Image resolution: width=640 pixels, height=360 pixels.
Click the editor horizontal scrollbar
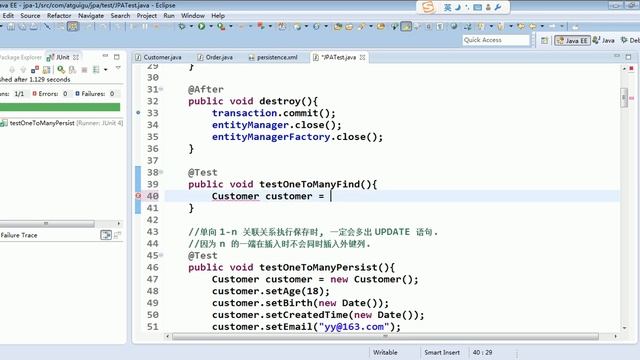(385, 336)
